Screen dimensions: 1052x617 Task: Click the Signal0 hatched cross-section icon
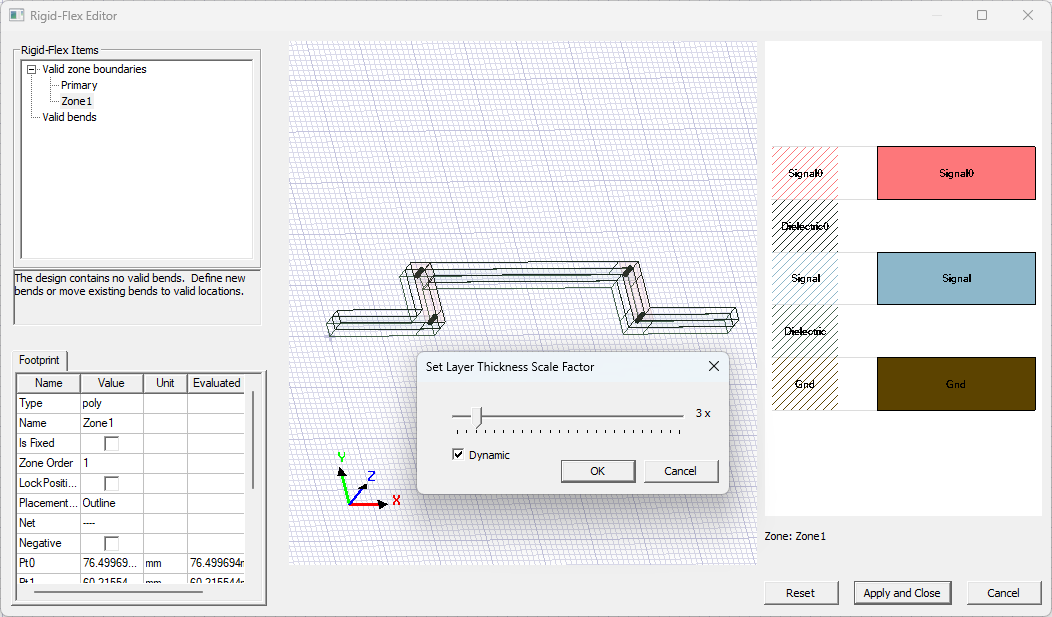[805, 173]
